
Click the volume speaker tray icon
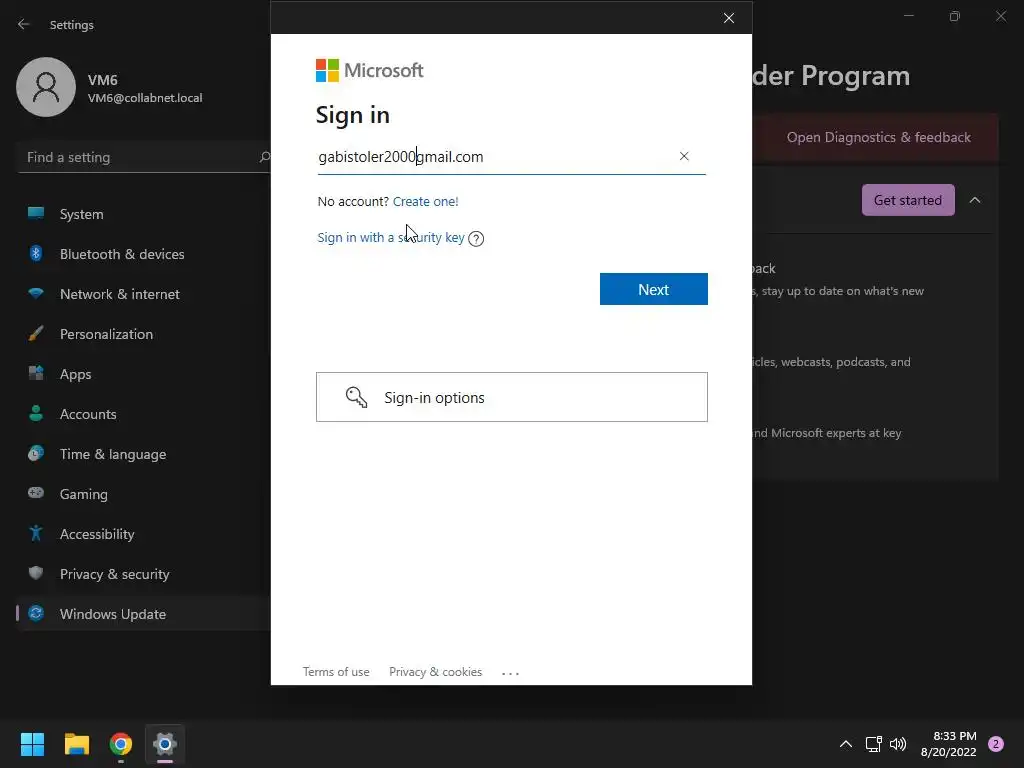[x=899, y=744]
